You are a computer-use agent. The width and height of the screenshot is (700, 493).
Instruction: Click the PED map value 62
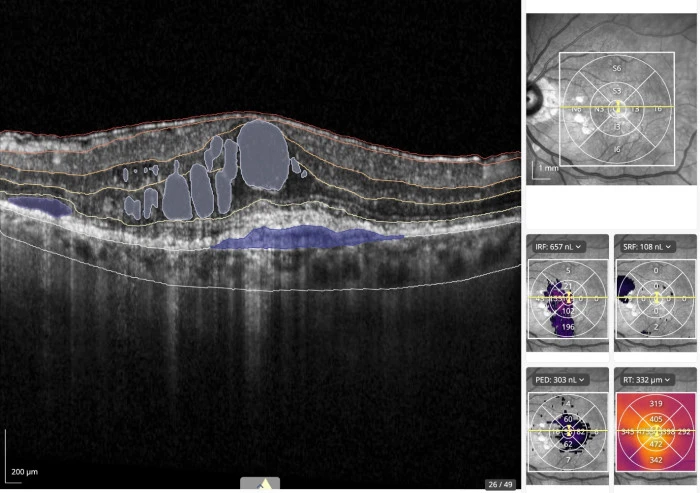coord(568,444)
